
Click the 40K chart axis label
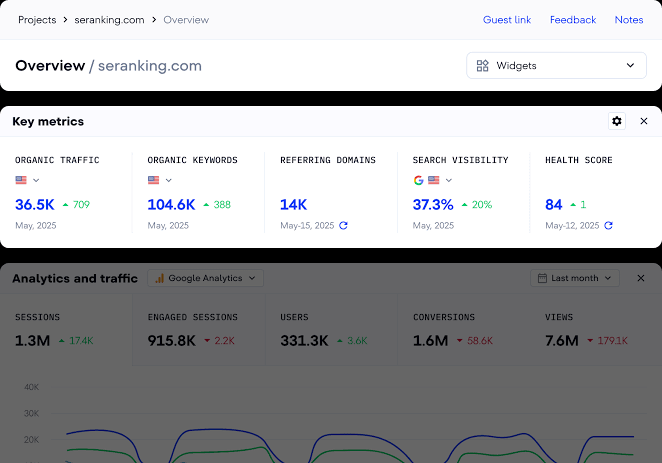32,387
